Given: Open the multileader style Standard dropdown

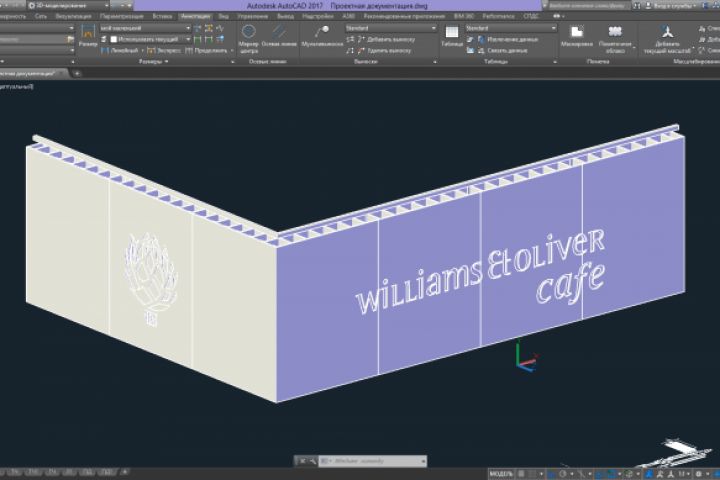Looking at the screenshot, I should 391,28.
